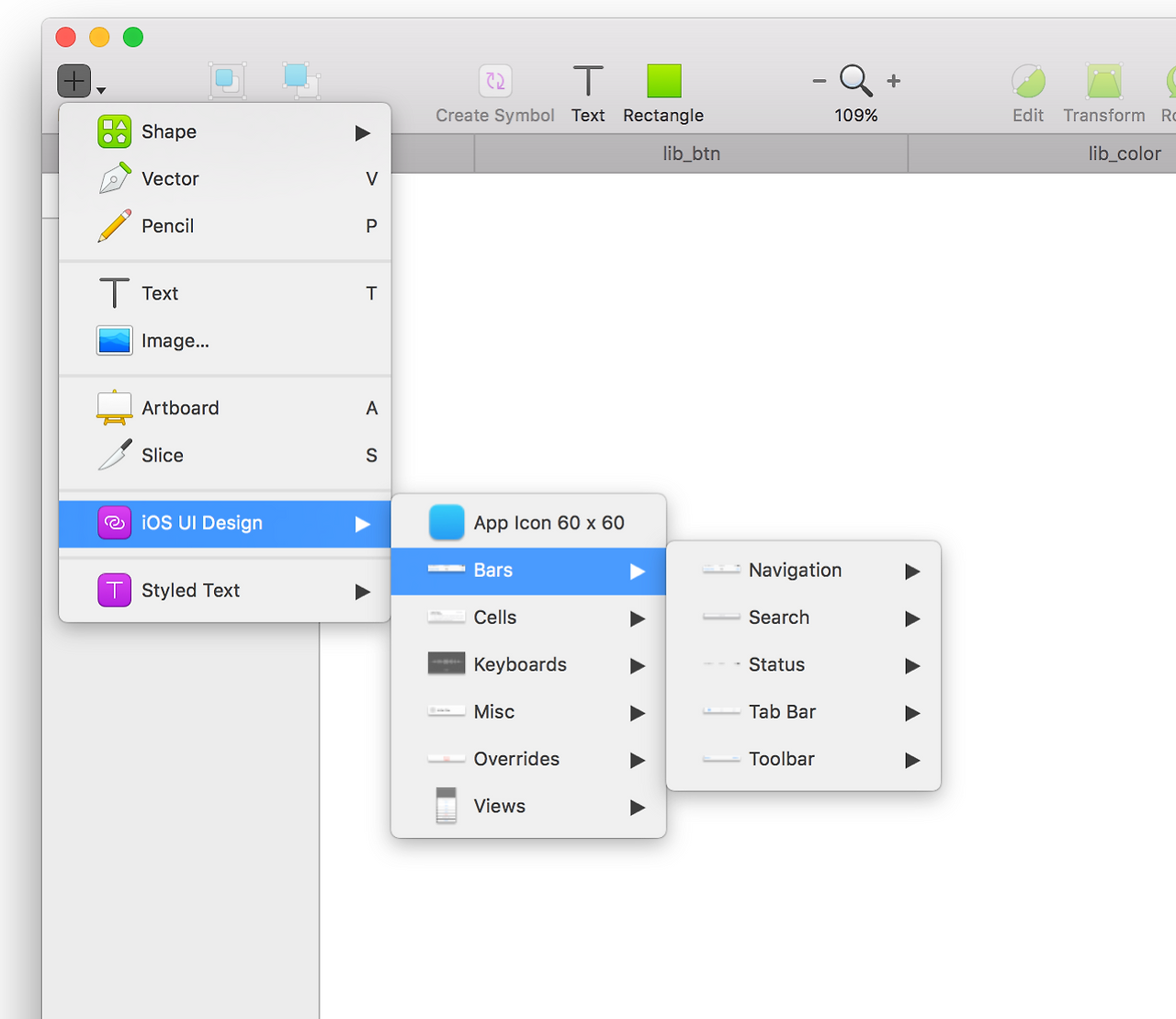Screen dimensions: 1176x1019
Task: Select the Artboard easel icon
Action: tap(115, 408)
